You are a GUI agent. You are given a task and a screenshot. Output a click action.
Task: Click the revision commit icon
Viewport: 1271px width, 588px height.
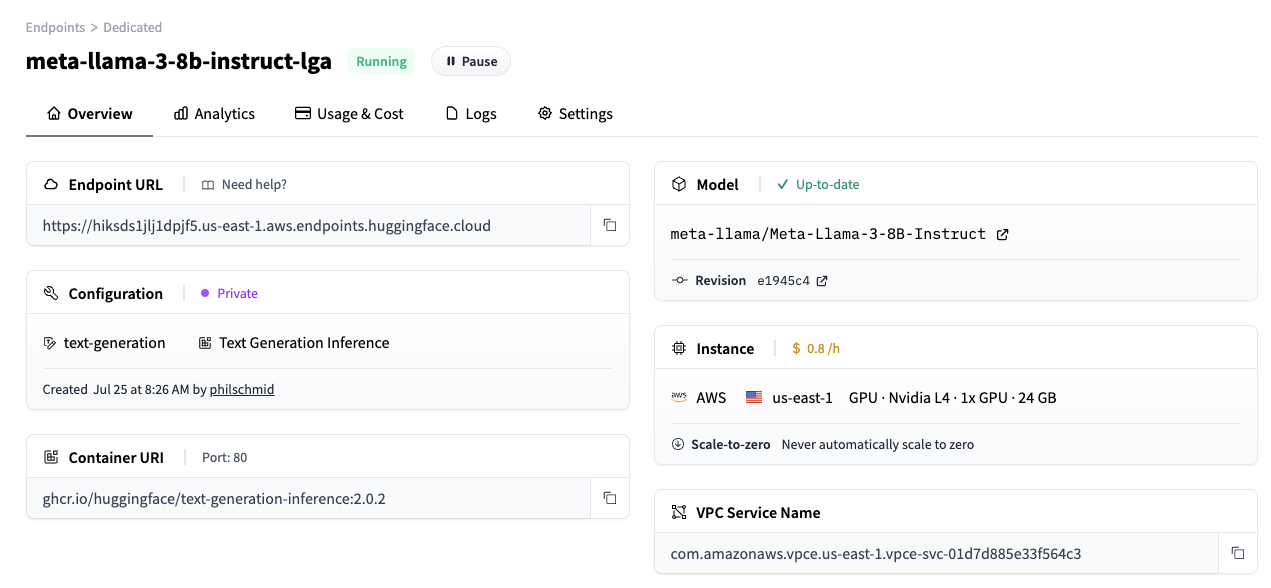[x=679, y=281]
